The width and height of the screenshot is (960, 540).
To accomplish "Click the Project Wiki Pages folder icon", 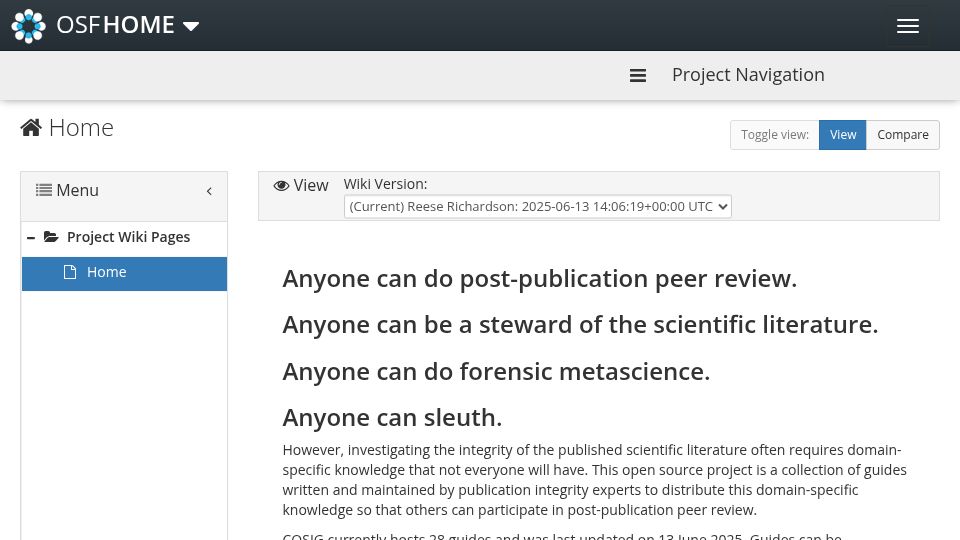I will pos(51,236).
